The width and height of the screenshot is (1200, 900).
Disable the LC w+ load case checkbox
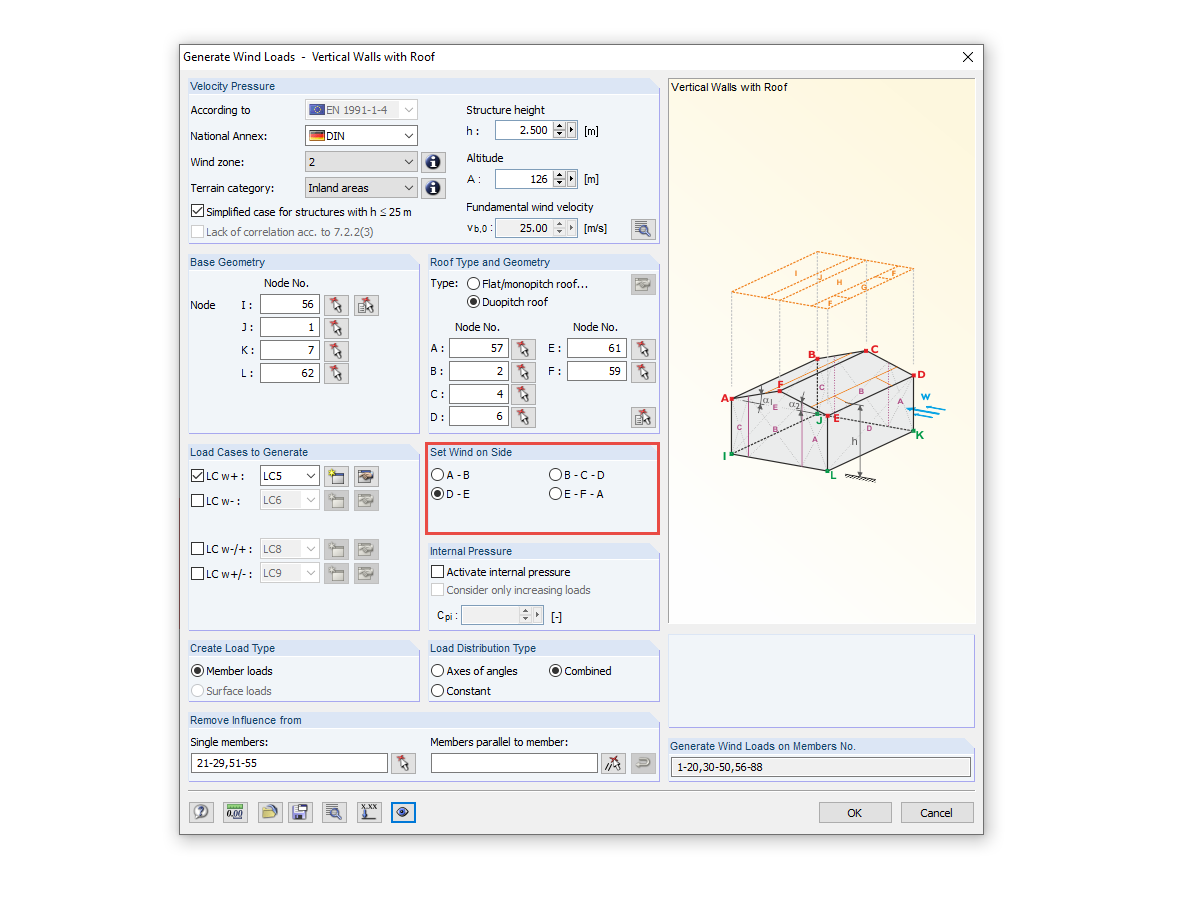(197, 476)
